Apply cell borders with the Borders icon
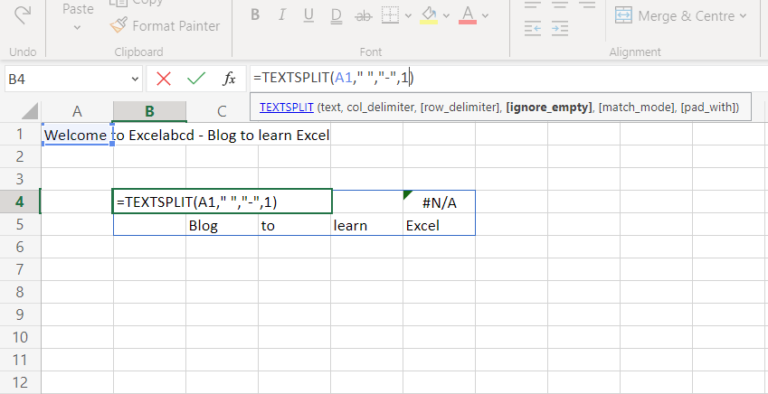Viewport: 768px width, 394px height. point(390,15)
